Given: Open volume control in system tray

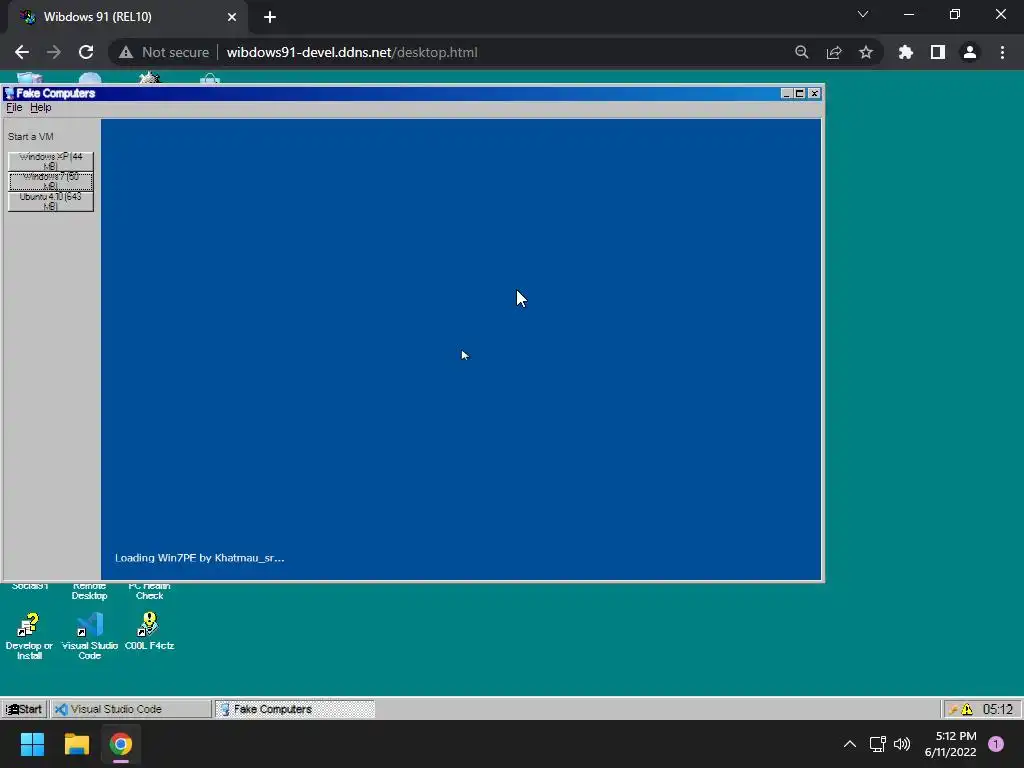Looking at the screenshot, I should click(x=902, y=744).
